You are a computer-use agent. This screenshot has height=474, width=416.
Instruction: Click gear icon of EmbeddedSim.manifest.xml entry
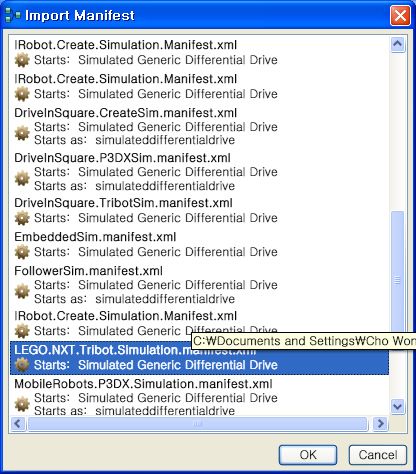pyautogui.click(x=22, y=252)
